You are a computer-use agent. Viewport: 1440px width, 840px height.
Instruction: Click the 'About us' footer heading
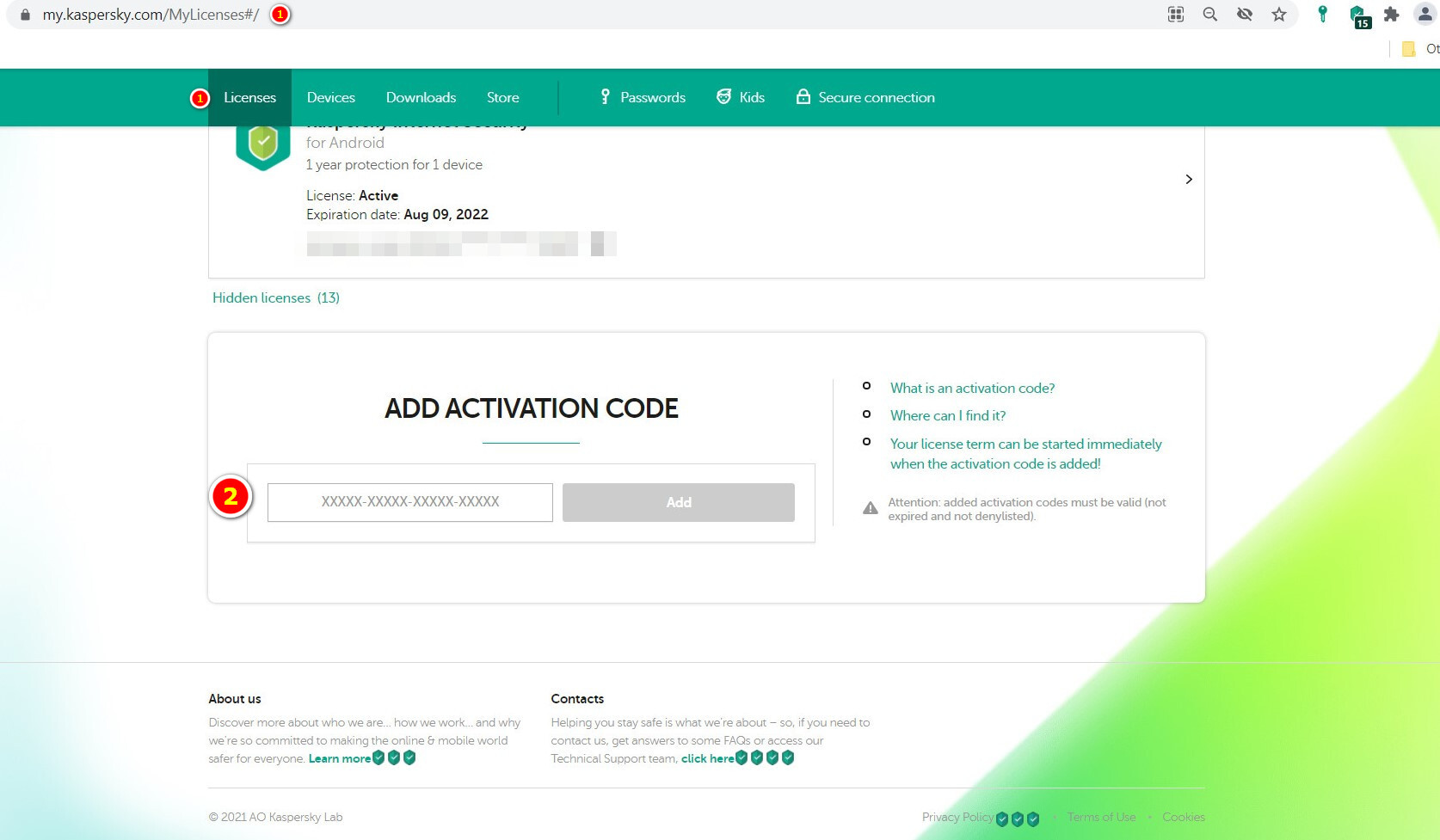[x=235, y=699]
